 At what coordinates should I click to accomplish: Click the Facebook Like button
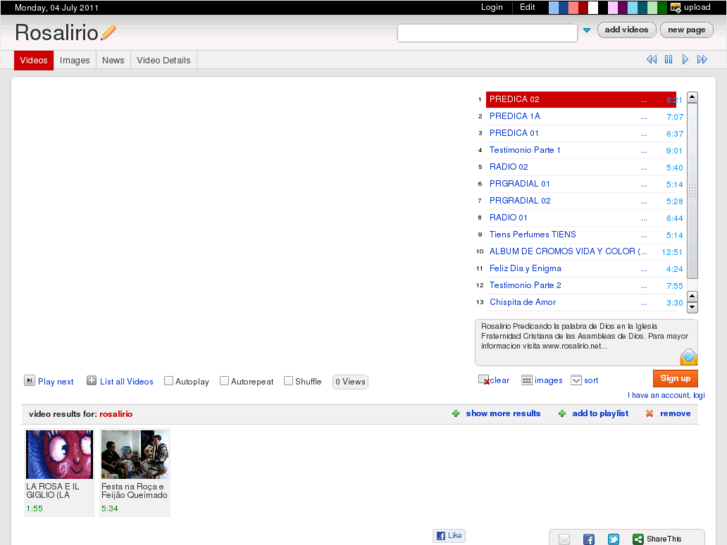tap(449, 535)
